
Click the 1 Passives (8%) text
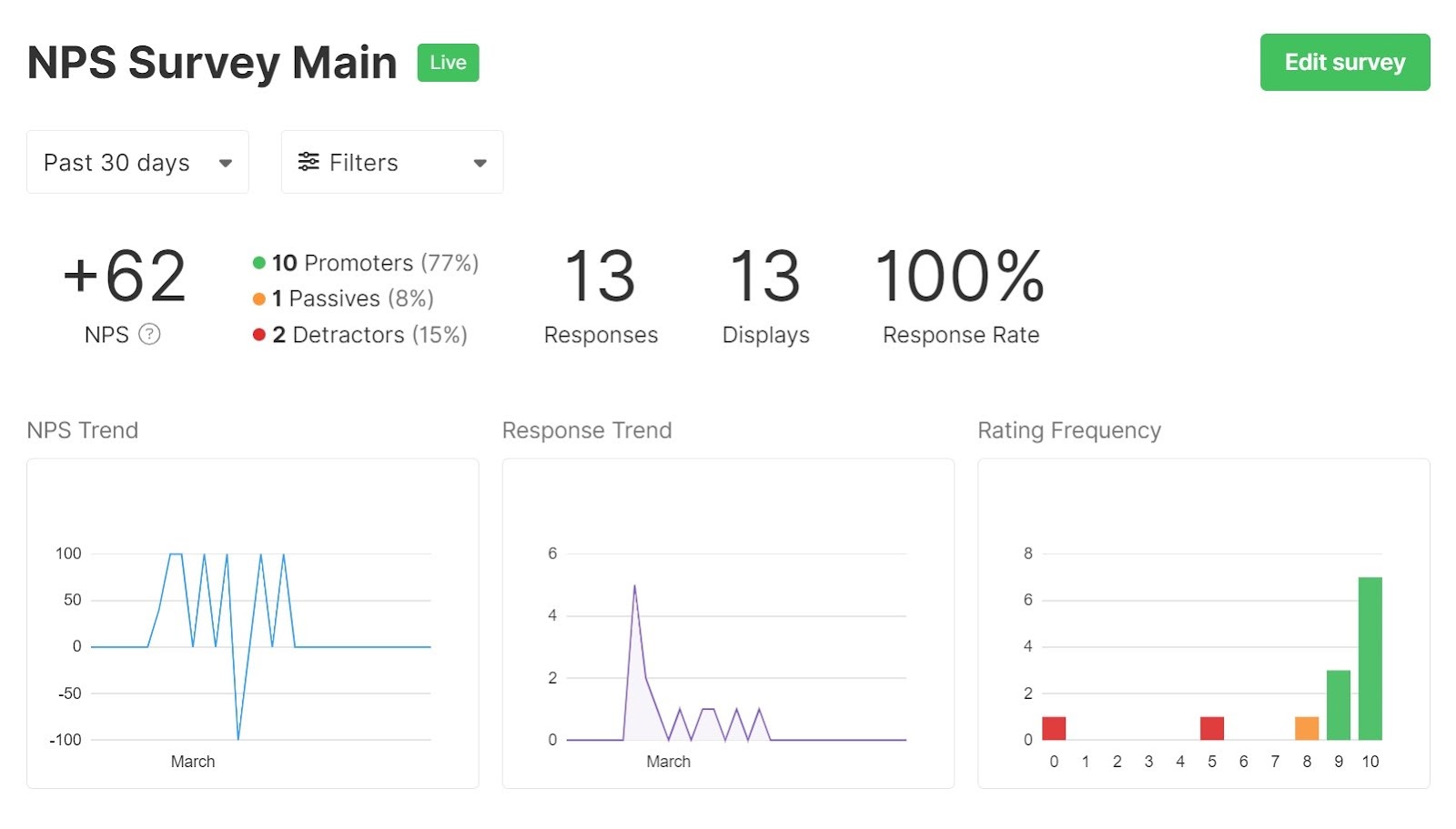pyautogui.click(x=353, y=298)
